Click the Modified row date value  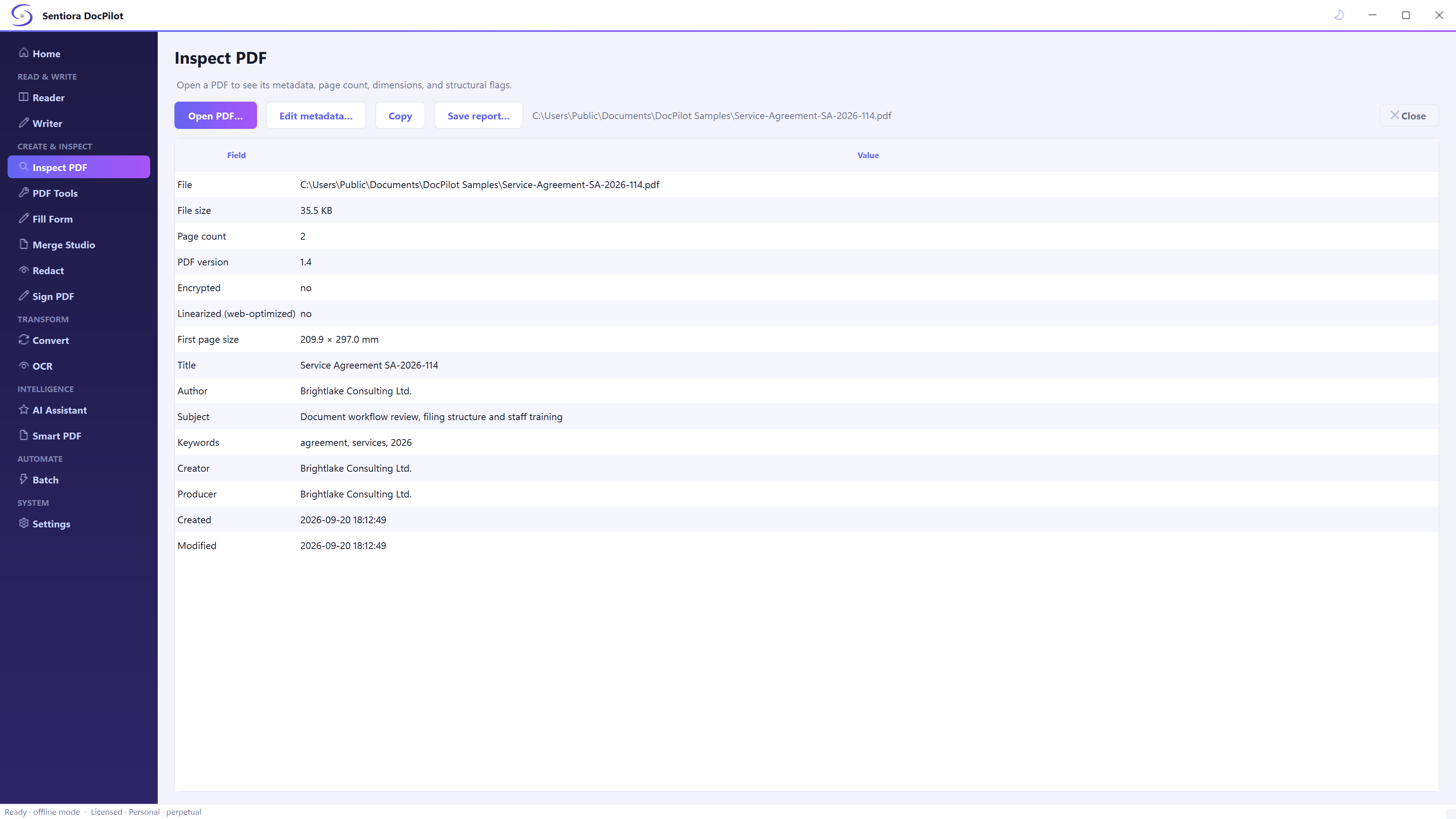[x=343, y=546]
